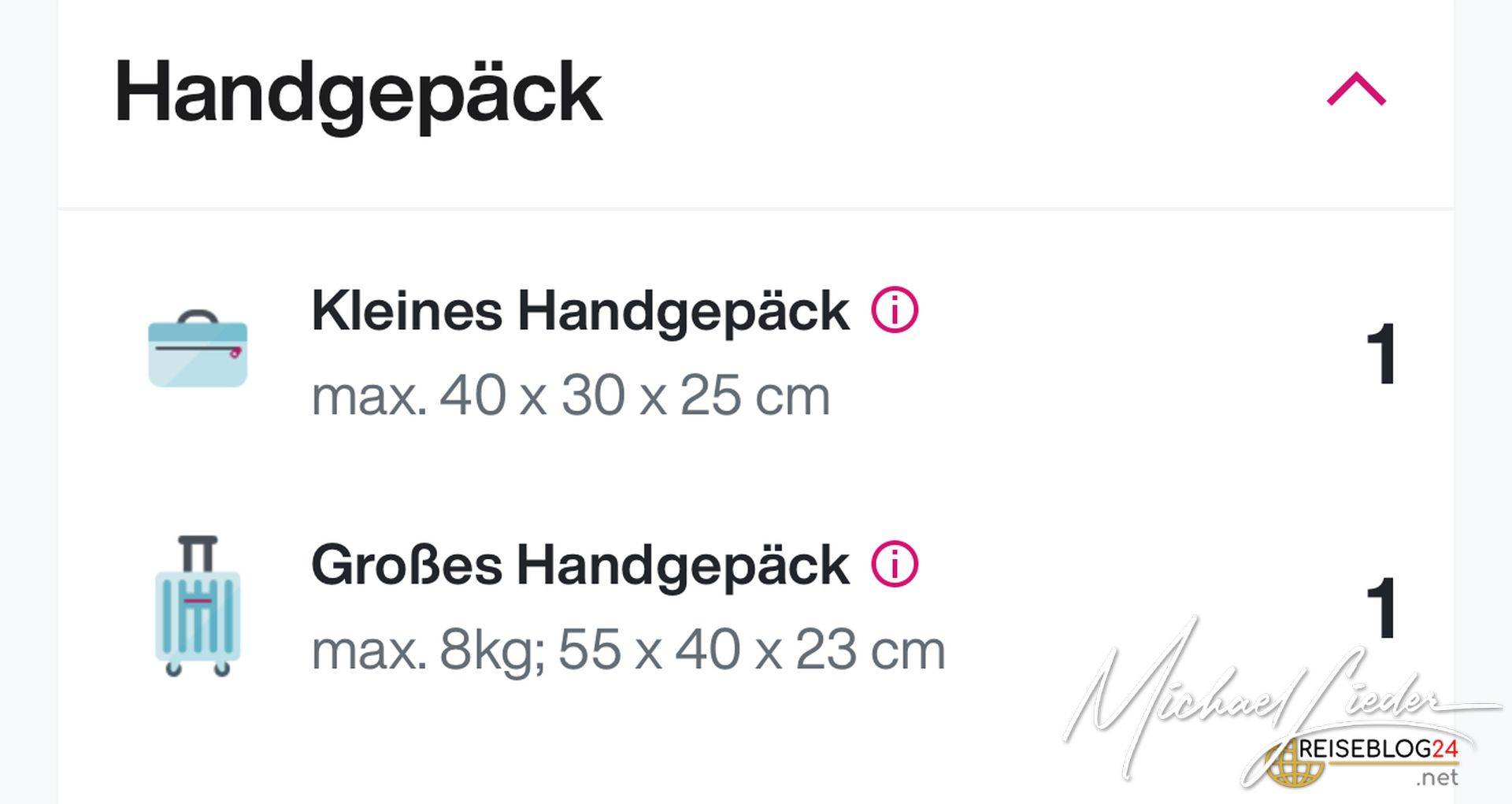Click the max. 40 x 30 x 25 cm text
This screenshot has height=804, width=1512.
[x=571, y=395]
